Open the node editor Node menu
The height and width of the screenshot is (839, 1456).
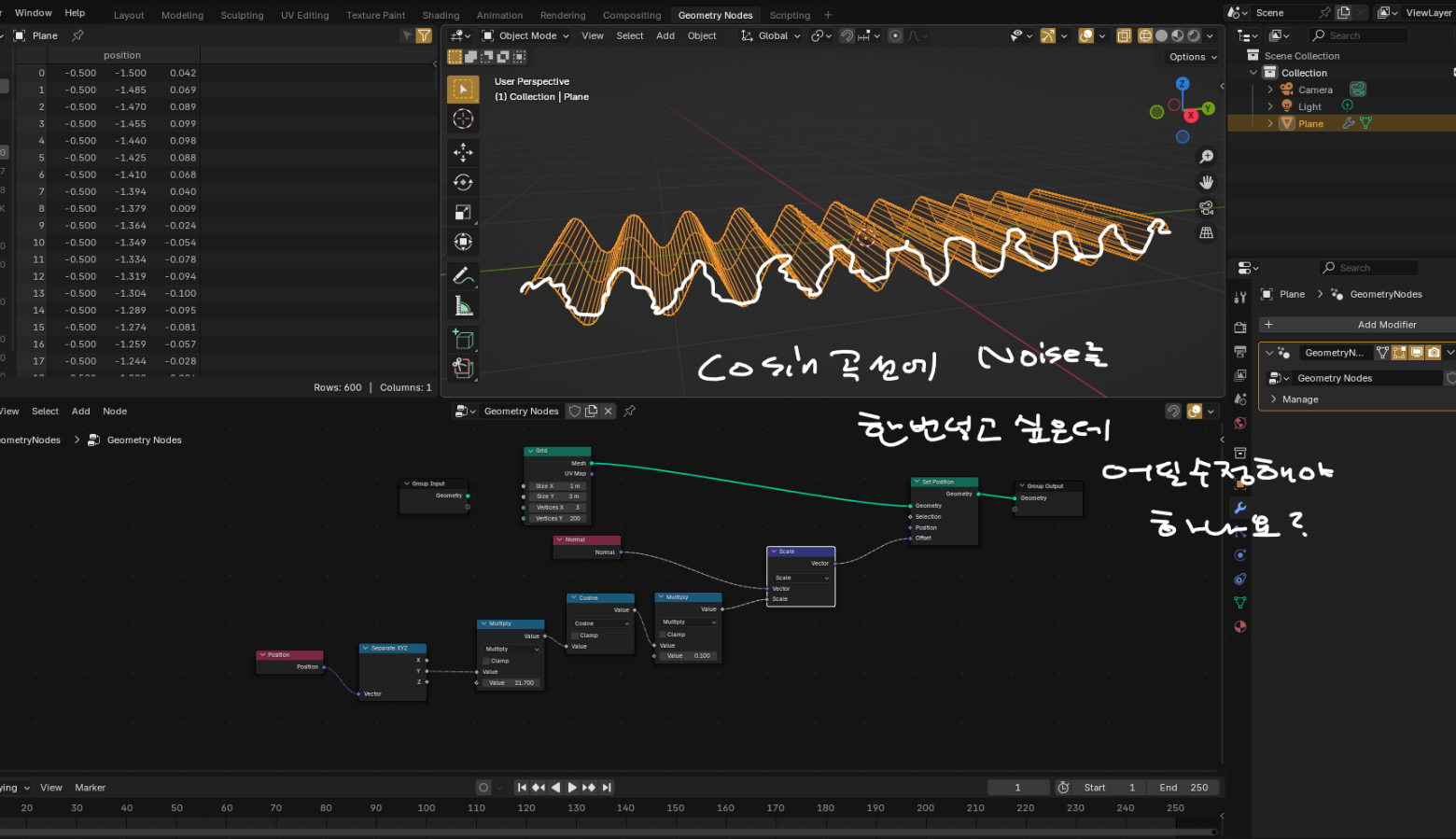(115, 411)
